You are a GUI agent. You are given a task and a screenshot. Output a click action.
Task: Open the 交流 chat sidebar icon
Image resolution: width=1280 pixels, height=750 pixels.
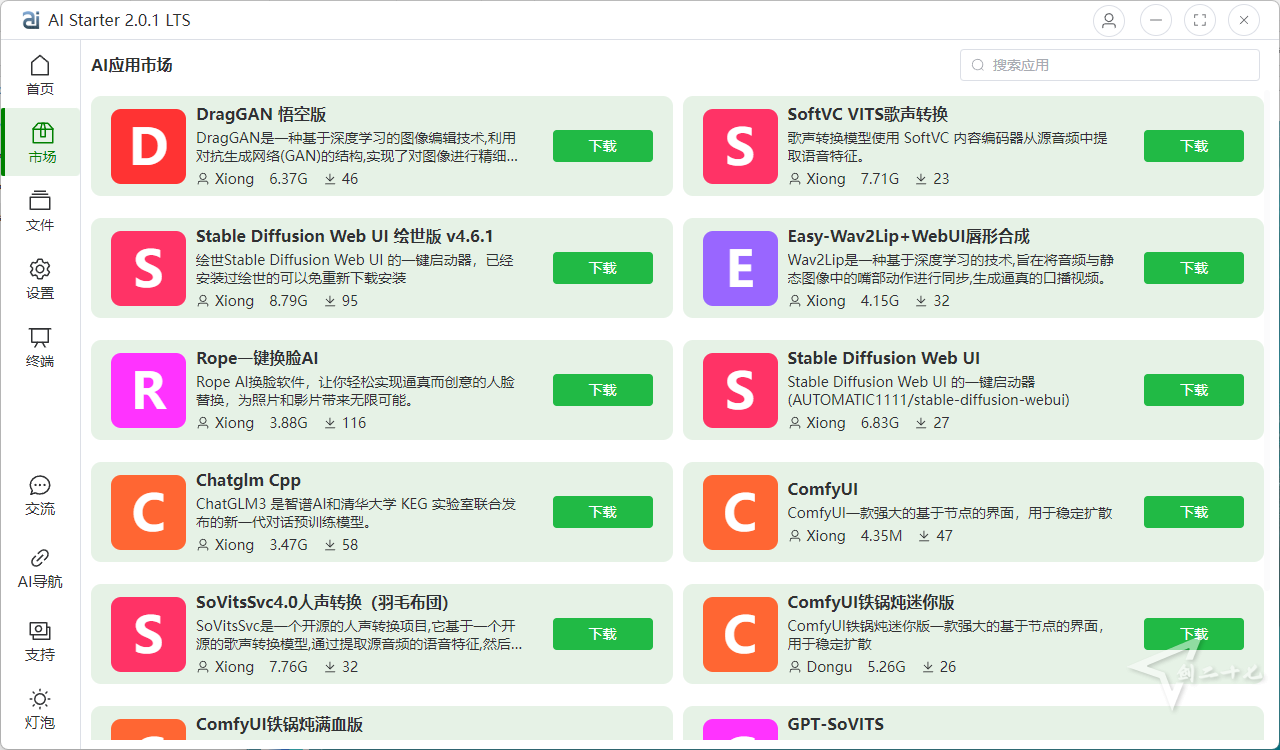(x=40, y=494)
